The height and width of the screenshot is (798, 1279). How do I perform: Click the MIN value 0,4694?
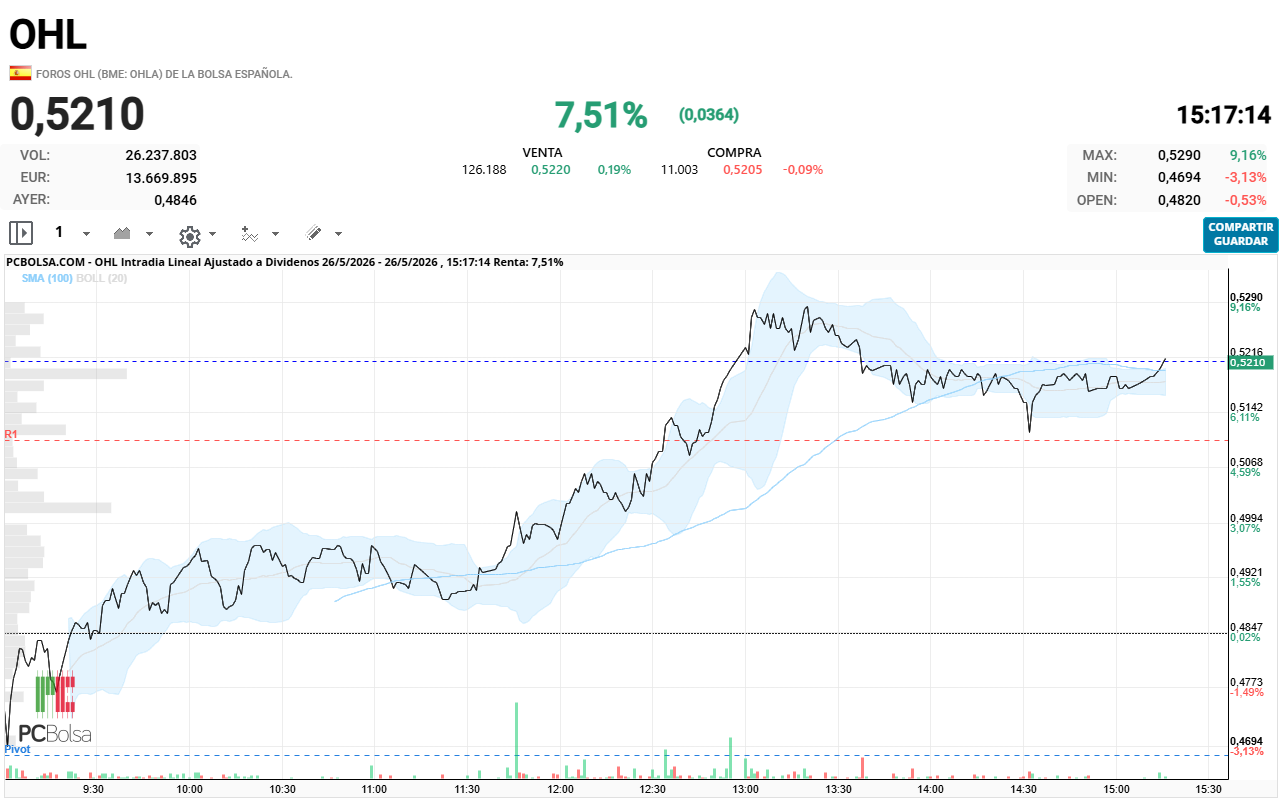(x=1179, y=177)
